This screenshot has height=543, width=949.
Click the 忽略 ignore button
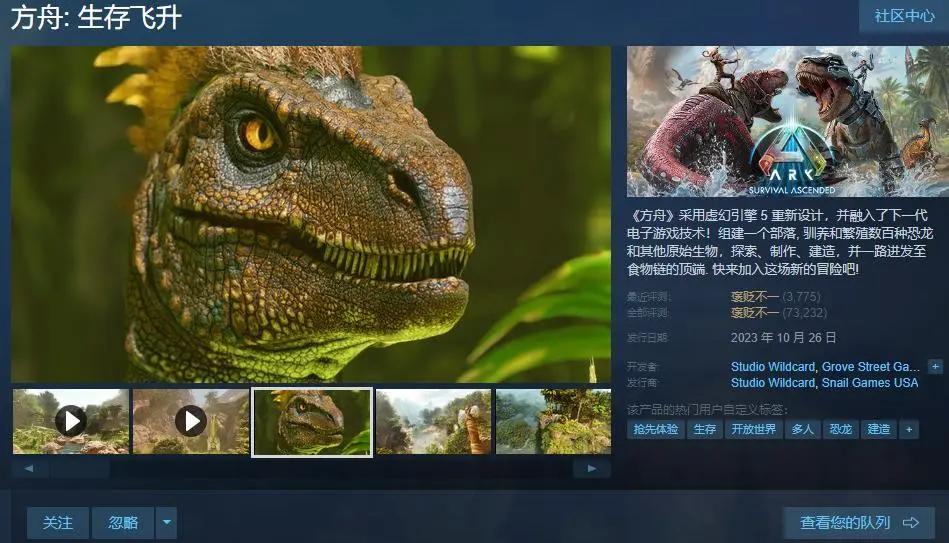[123, 522]
